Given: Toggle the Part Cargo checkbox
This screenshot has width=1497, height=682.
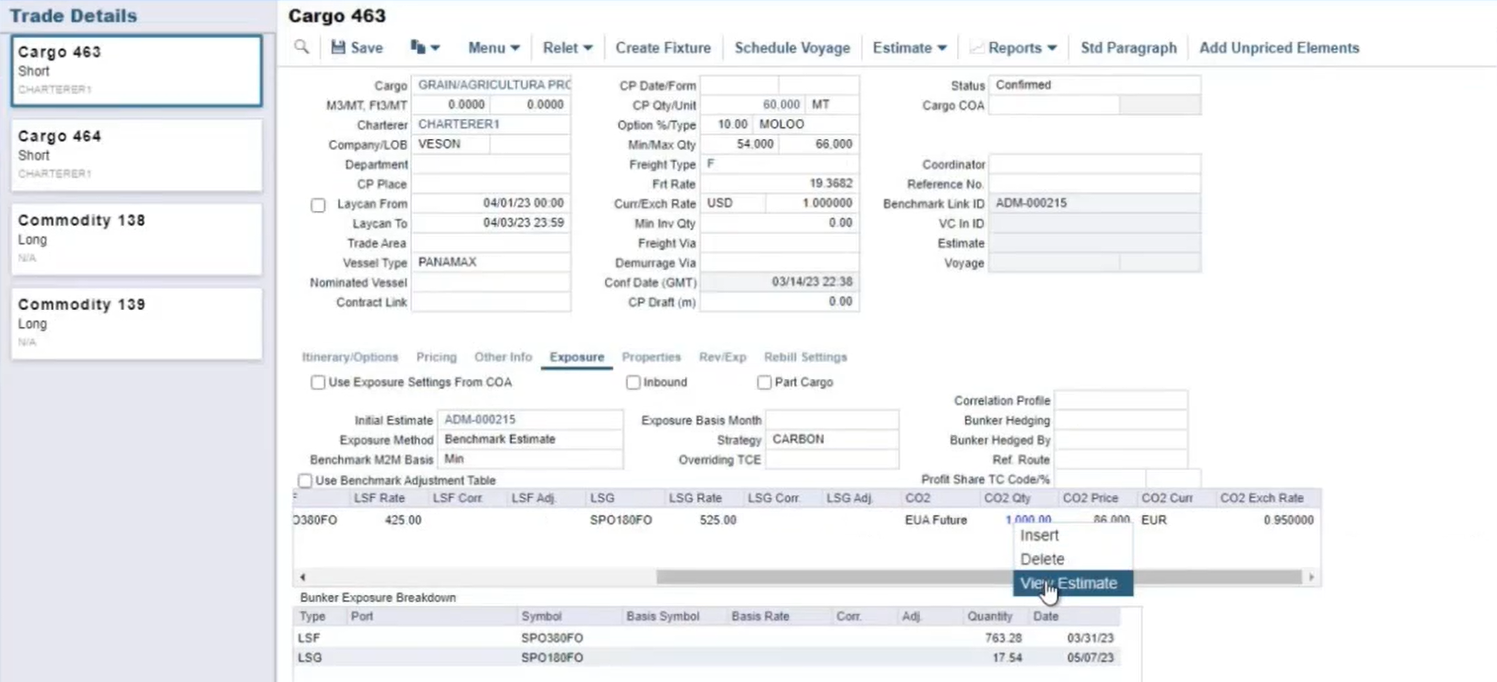Looking at the screenshot, I should tap(764, 382).
